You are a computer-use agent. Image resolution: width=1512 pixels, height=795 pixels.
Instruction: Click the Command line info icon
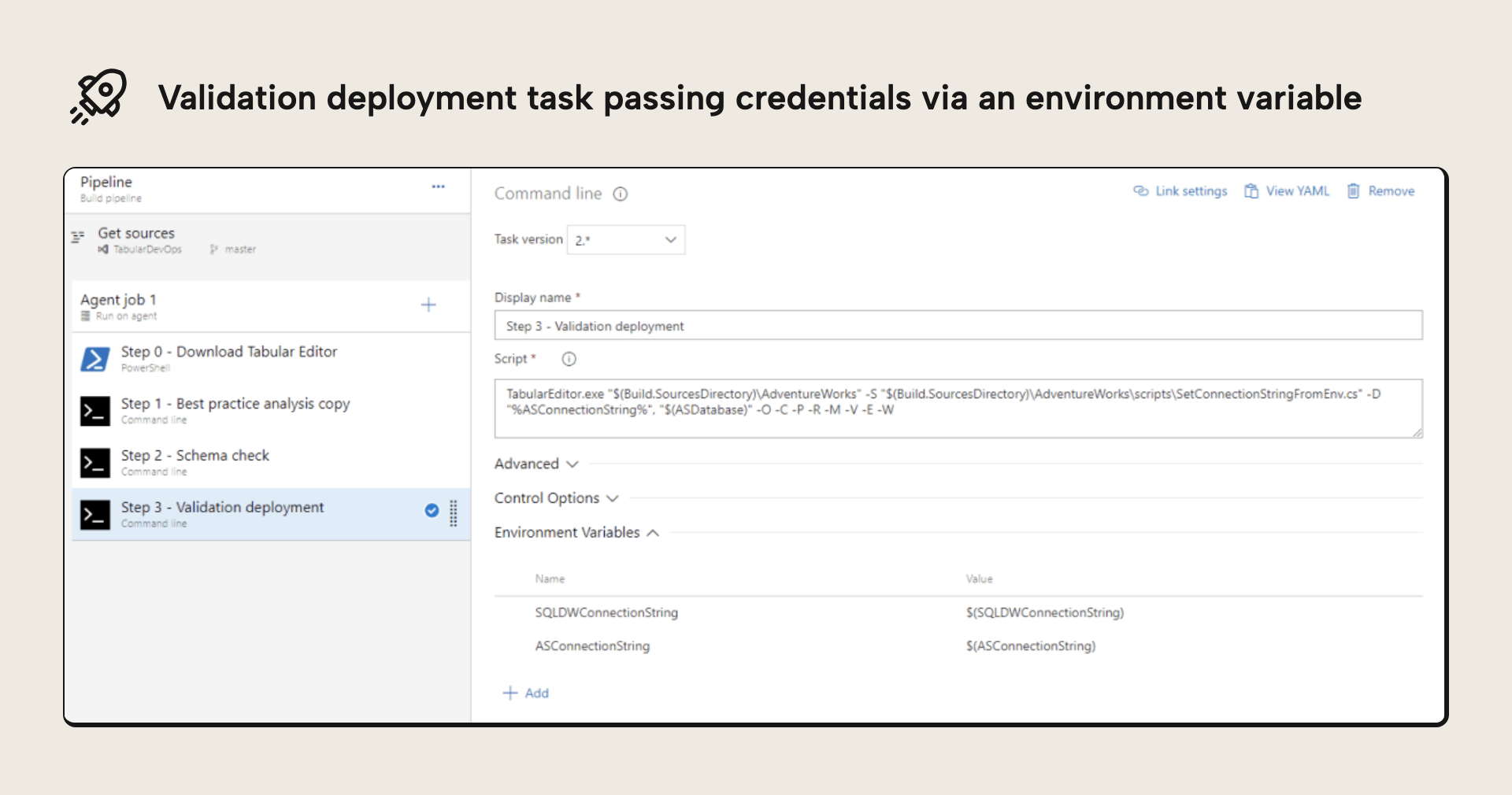621,194
